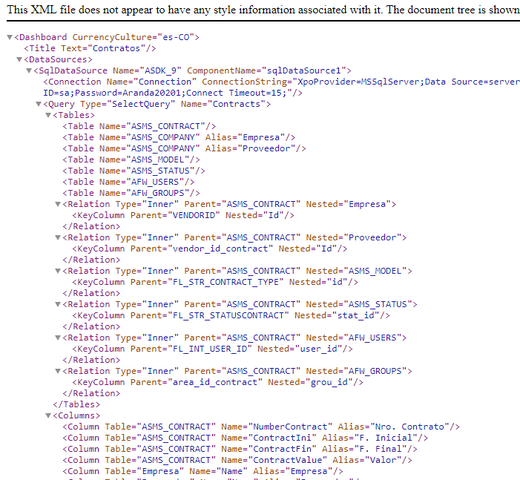The height and width of the screenshot is (480, 520).
Task: Collapse the Dashboard root node
Action: (x=10, y=37)
